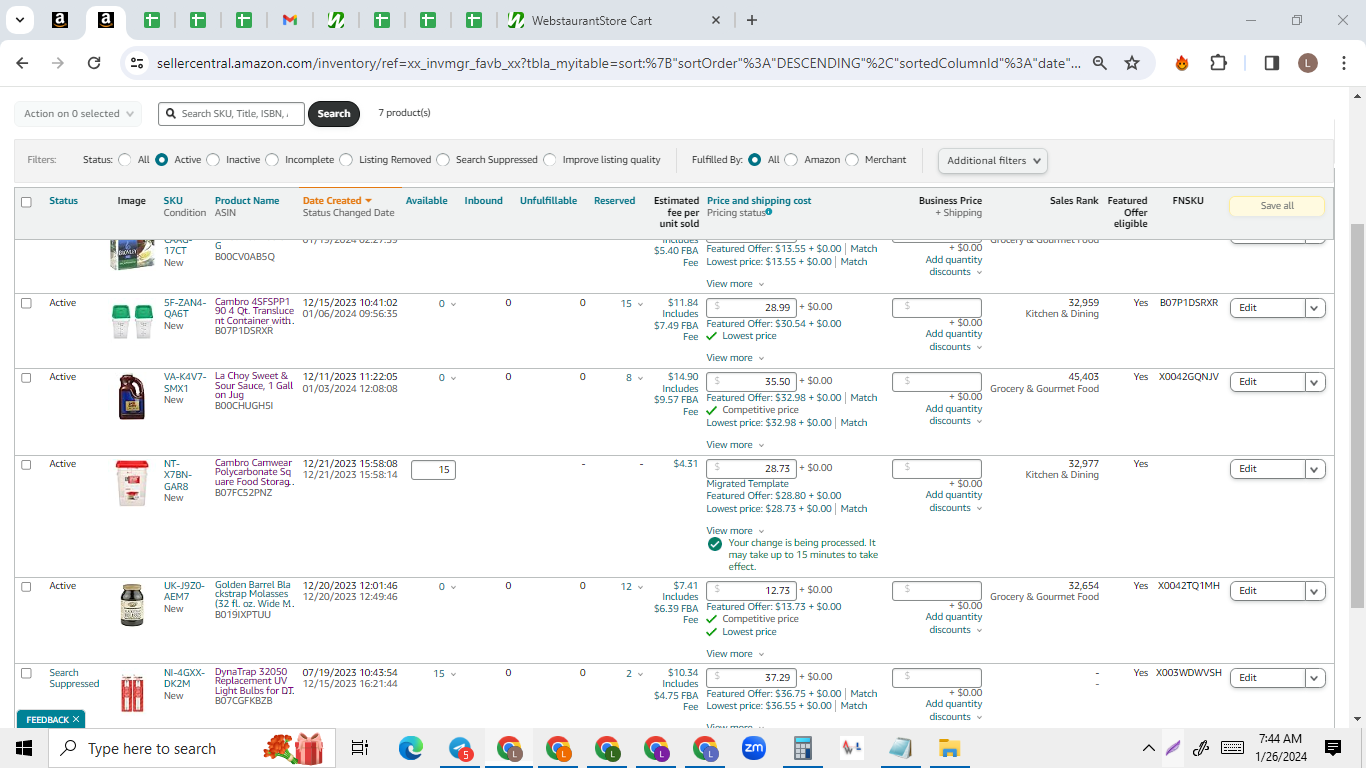This screenshot has width=1366, height=768.
Task: Open the fire-shaped extension icon
Action: tap(1182, 63)
